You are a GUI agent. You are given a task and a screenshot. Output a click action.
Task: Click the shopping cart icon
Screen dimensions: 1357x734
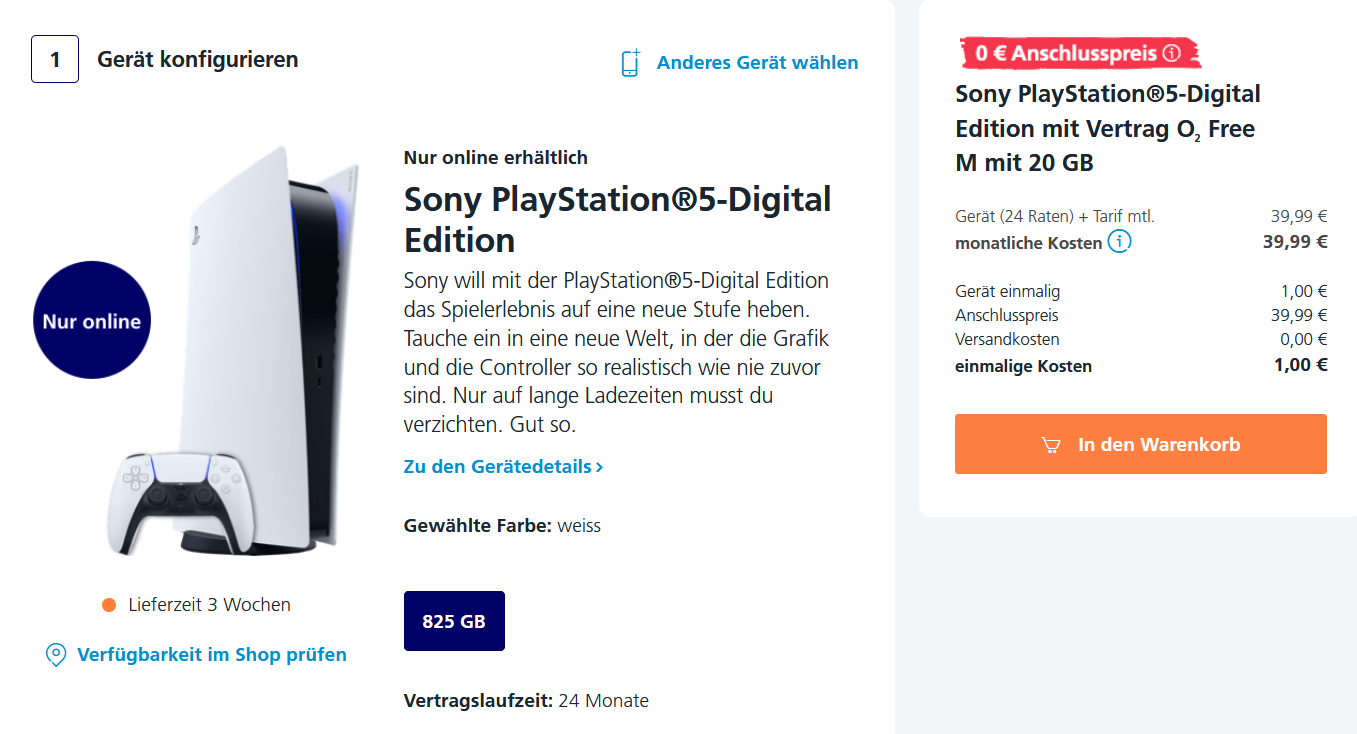coord(1051,445)
